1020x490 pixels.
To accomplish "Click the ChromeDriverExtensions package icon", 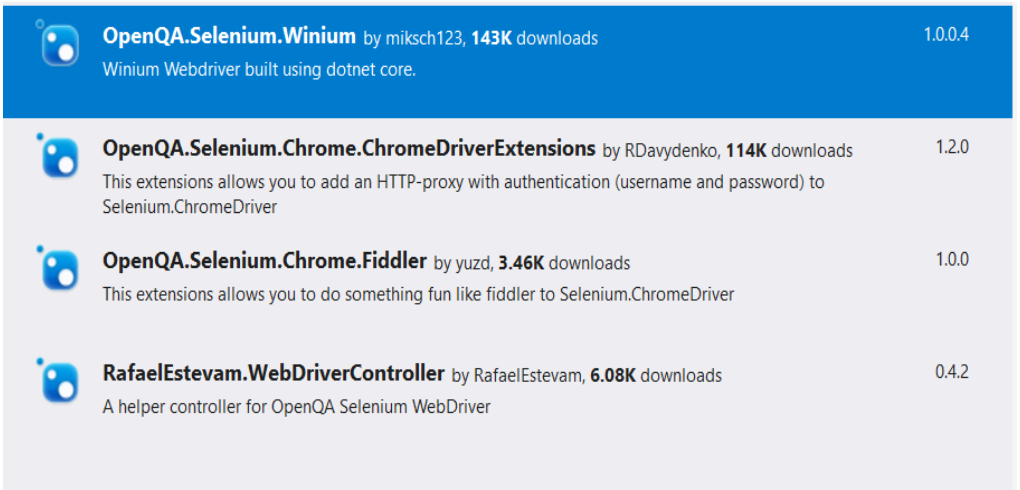I will [x=59, y=157].
